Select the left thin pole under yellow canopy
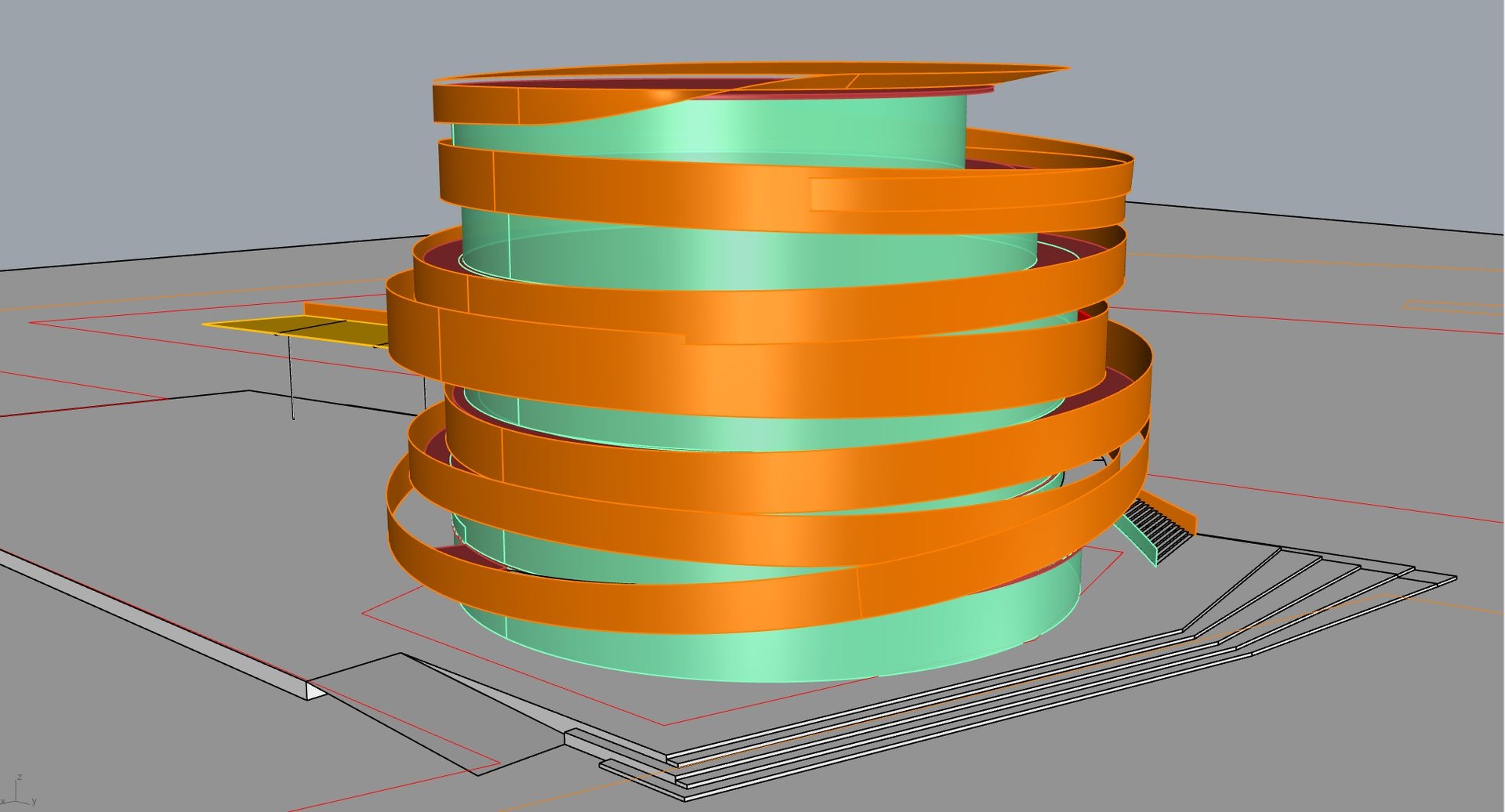The width and height of the screenshot is (1505, 812). click(292, 377)
